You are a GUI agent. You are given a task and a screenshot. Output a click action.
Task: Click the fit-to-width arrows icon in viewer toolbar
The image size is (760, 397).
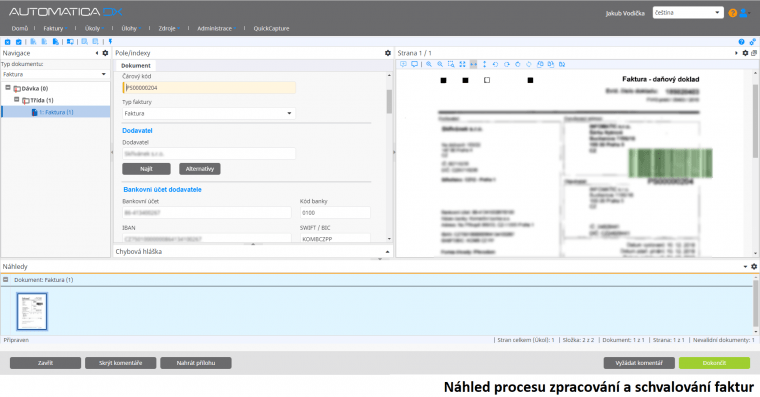click(x=474, y=64)
